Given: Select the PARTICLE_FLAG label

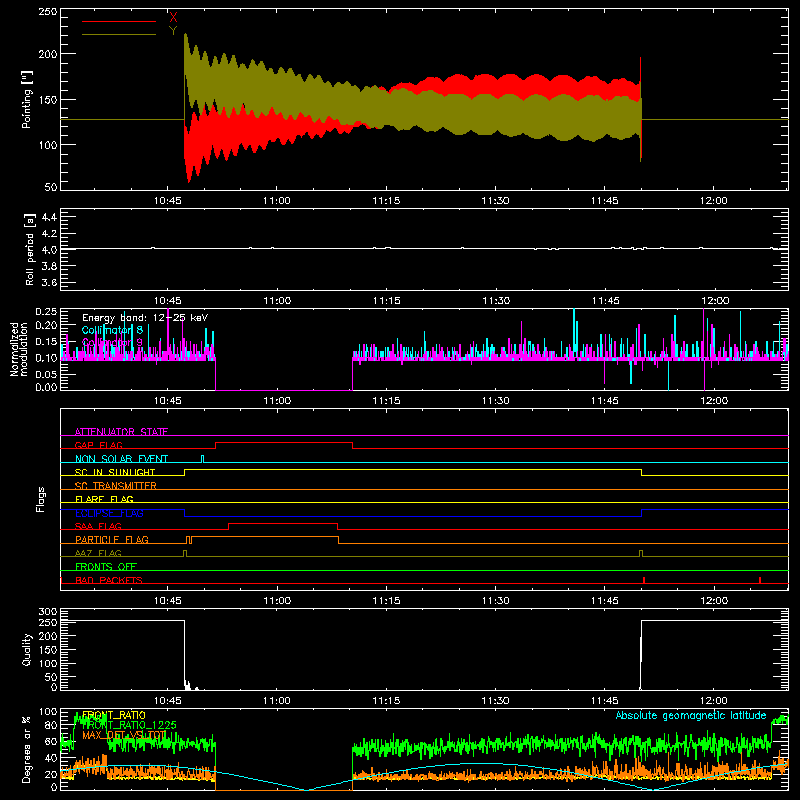Looking at the screenshot, I should (112, 539).
